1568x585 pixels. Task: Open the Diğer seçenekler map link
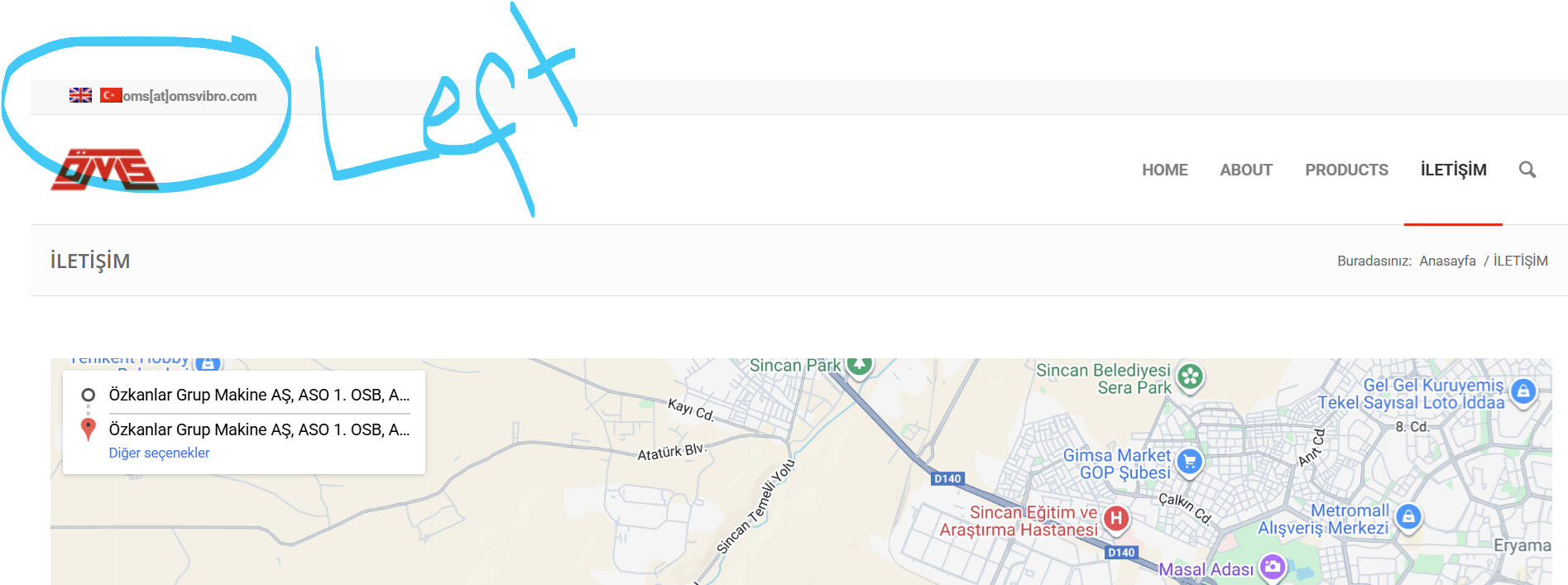[159, 453]
